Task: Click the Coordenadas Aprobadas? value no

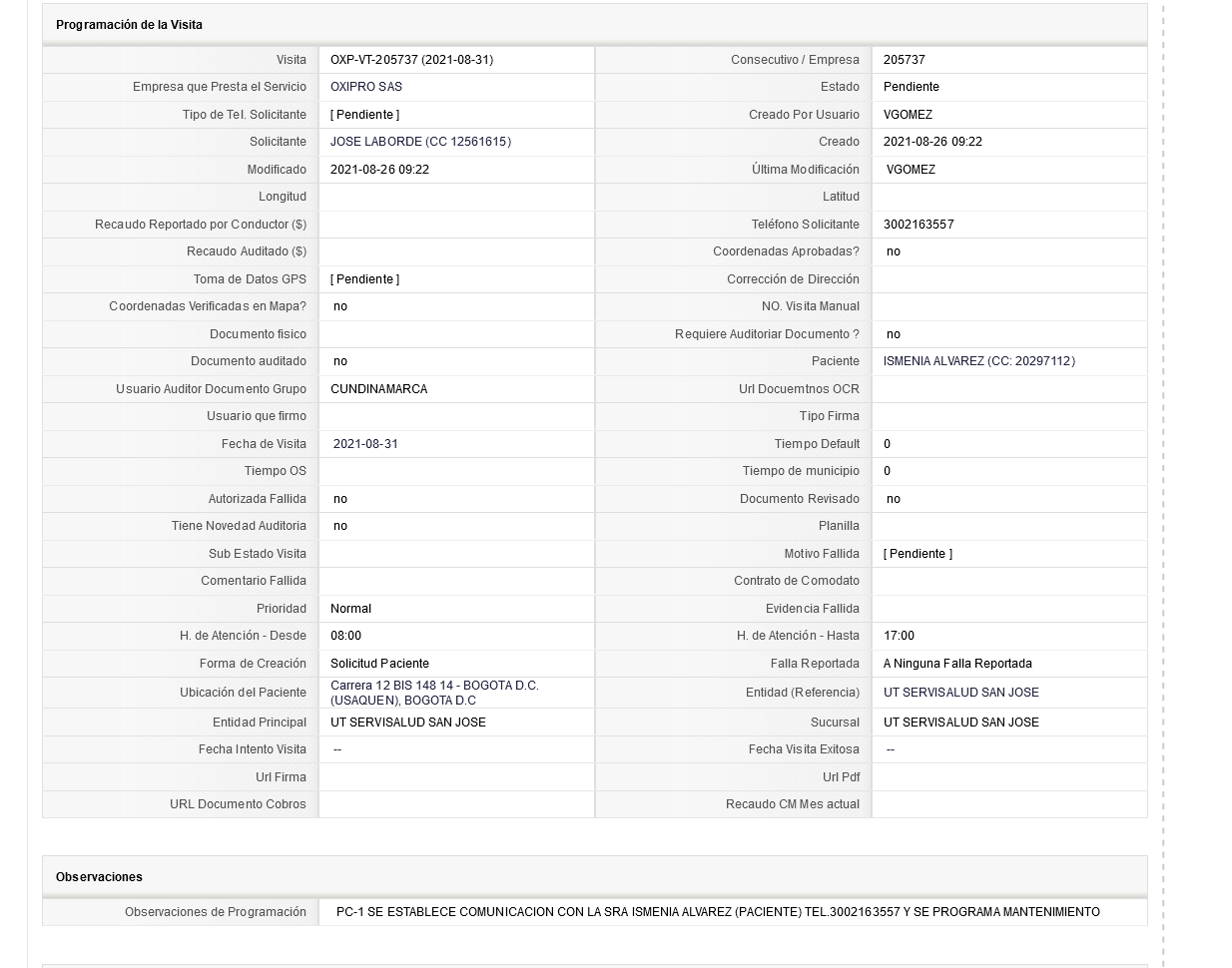Action: 894,251
